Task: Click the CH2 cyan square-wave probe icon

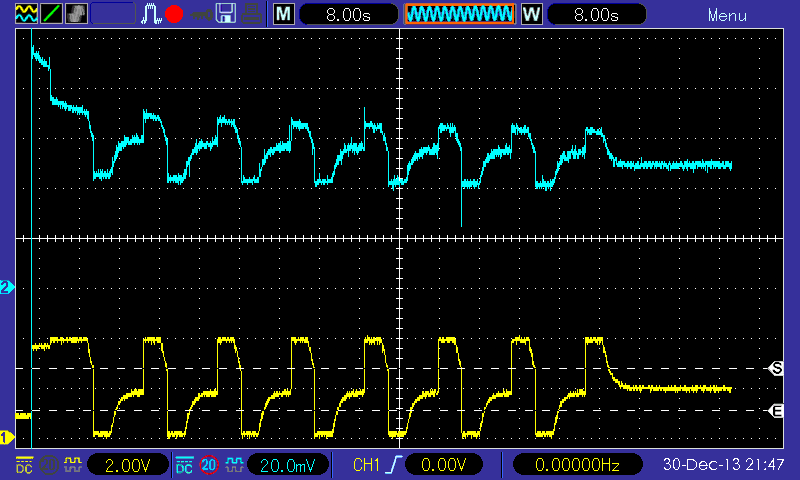Action: (x=234, y=465)
